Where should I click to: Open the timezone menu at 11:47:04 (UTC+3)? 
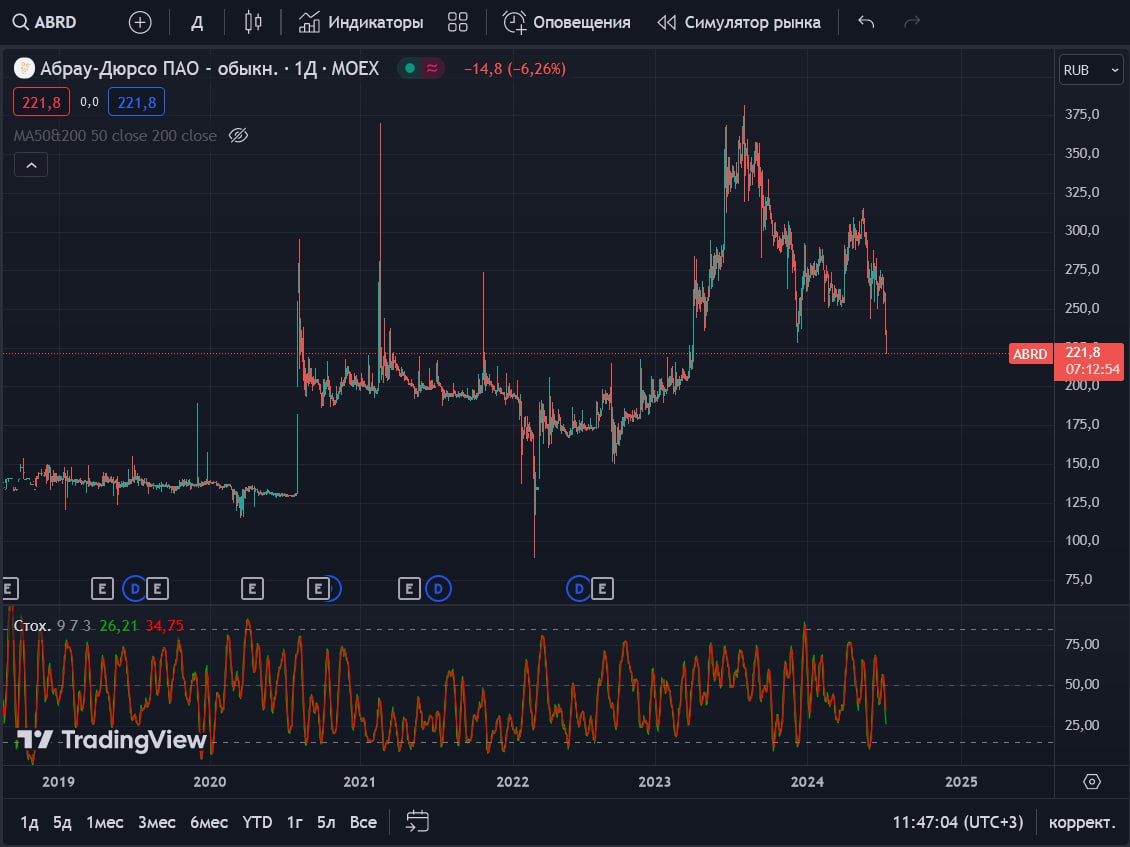[958, 822]
